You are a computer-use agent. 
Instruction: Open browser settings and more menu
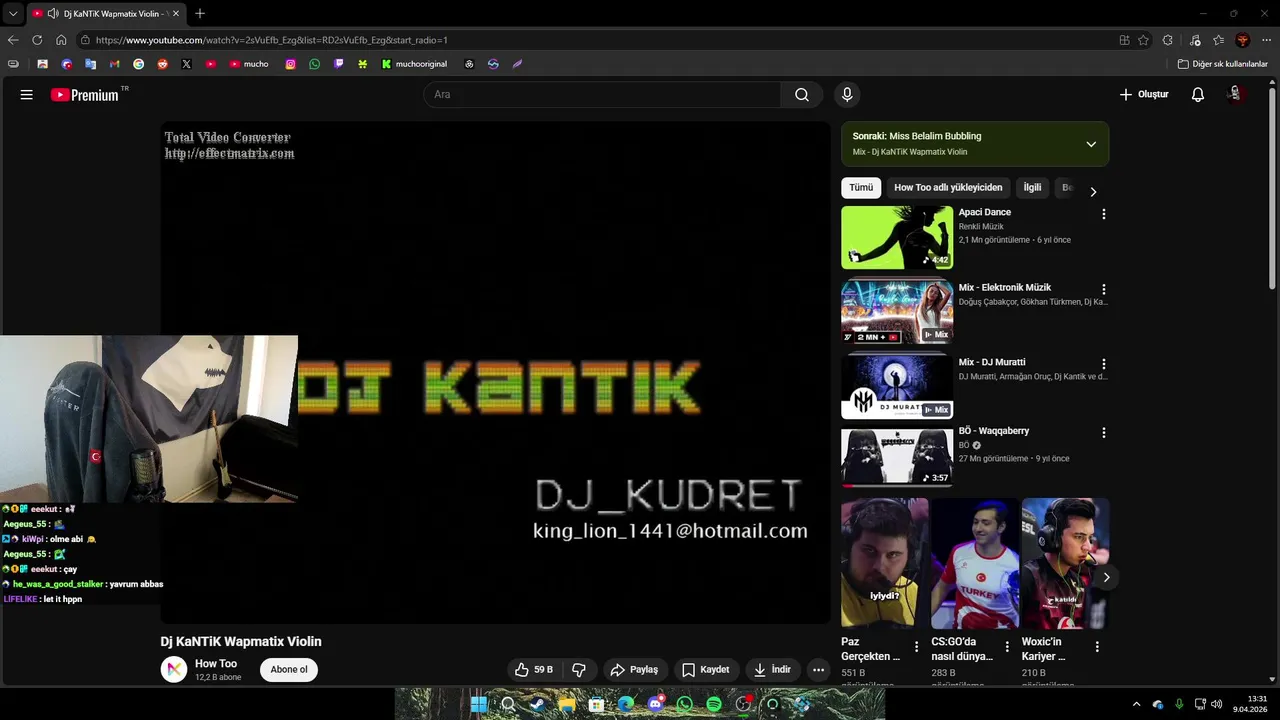pyautogui.click(x=1267, y=40)
